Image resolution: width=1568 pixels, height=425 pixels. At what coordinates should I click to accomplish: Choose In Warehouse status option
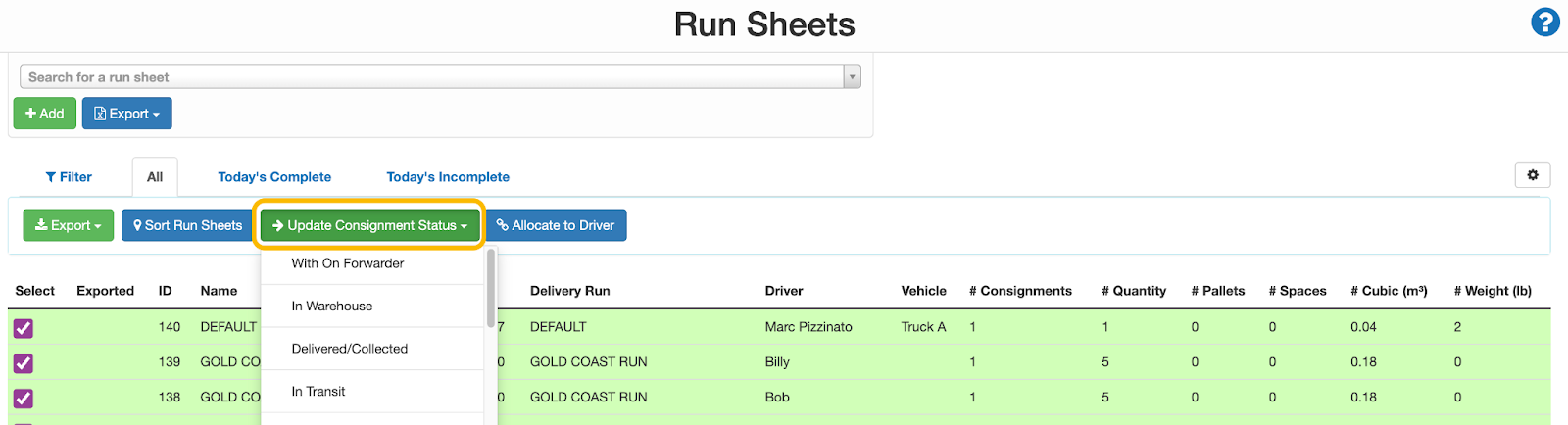tap(332, 307)
